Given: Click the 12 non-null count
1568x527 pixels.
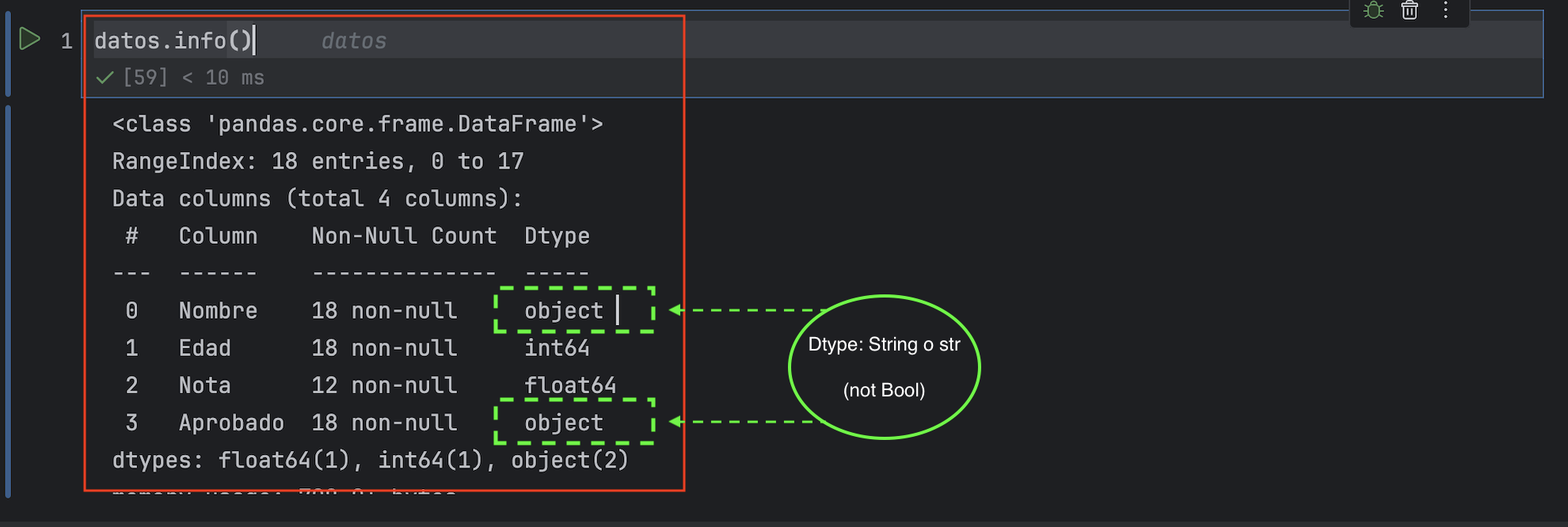Looking at the screenshot, I should (x=384, y=385).
